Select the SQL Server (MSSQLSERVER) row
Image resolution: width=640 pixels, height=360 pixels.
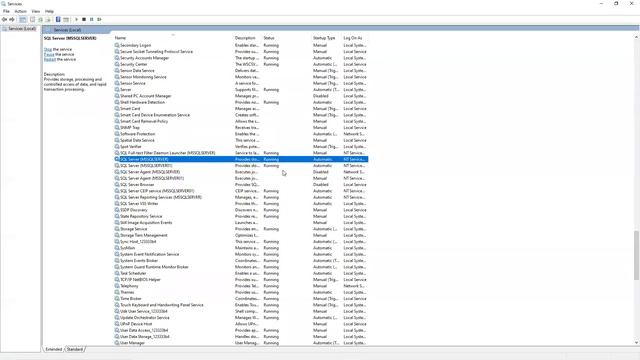point(241,159)
